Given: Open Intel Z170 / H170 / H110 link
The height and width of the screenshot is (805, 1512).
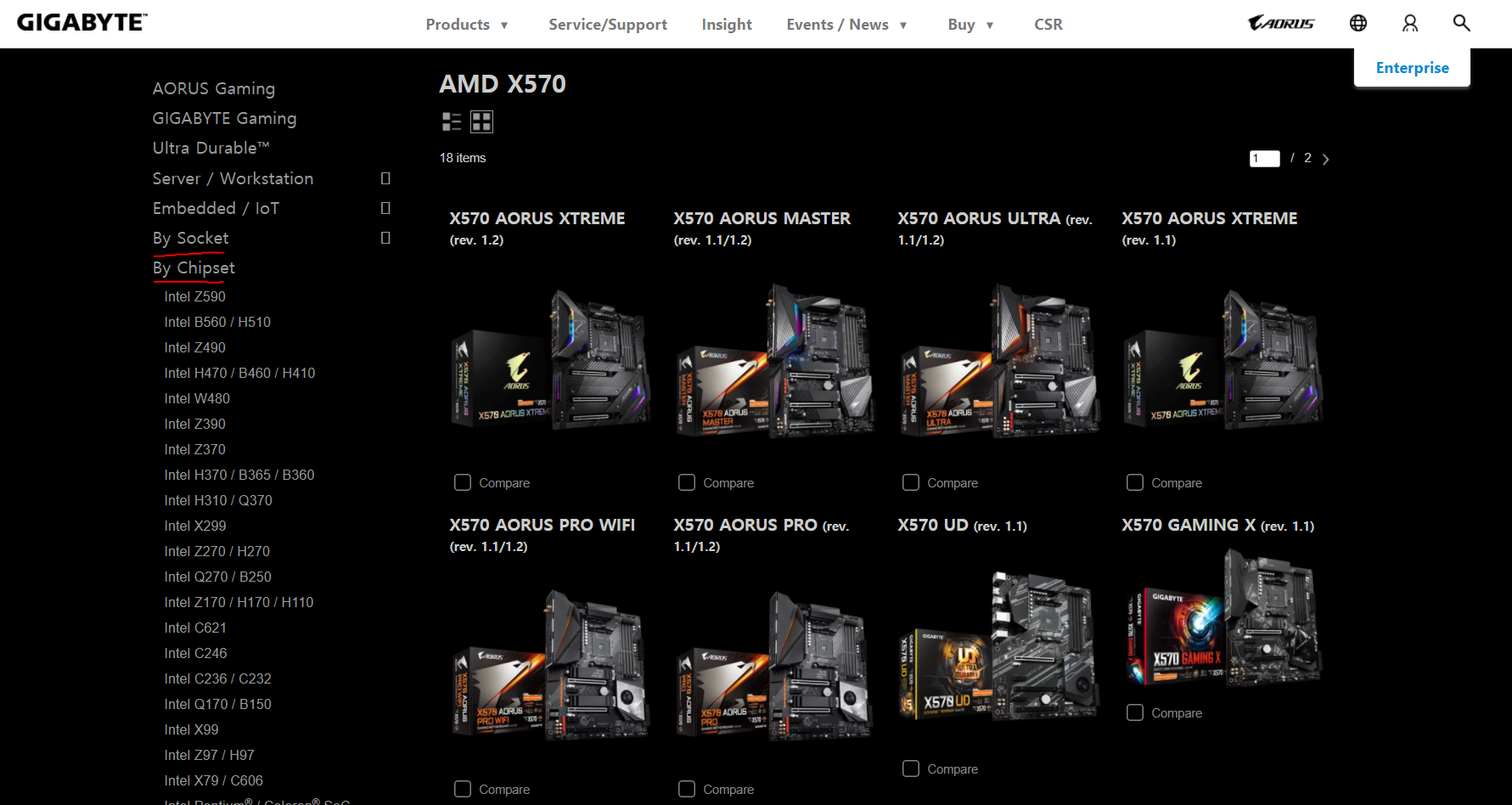Looking at the screenshot, I should click(x=239, y=602).
